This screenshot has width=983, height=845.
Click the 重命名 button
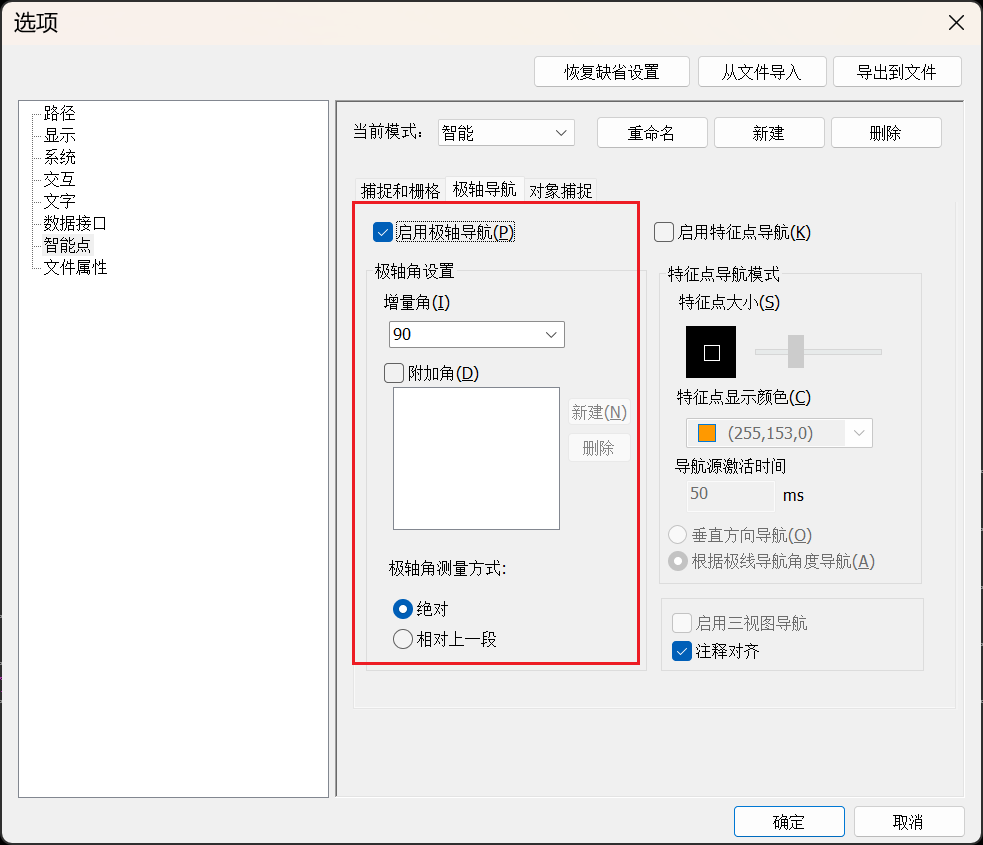pos(652,133)
